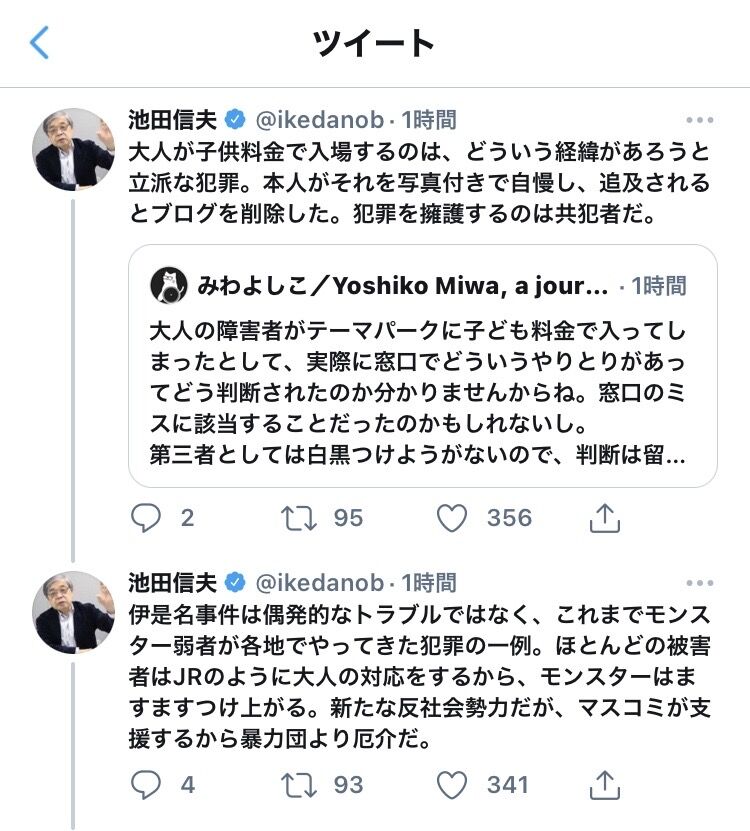This screenshot has height=831, width=750.
Task: Tap the ツイート header title
Action: coord(374,43)
